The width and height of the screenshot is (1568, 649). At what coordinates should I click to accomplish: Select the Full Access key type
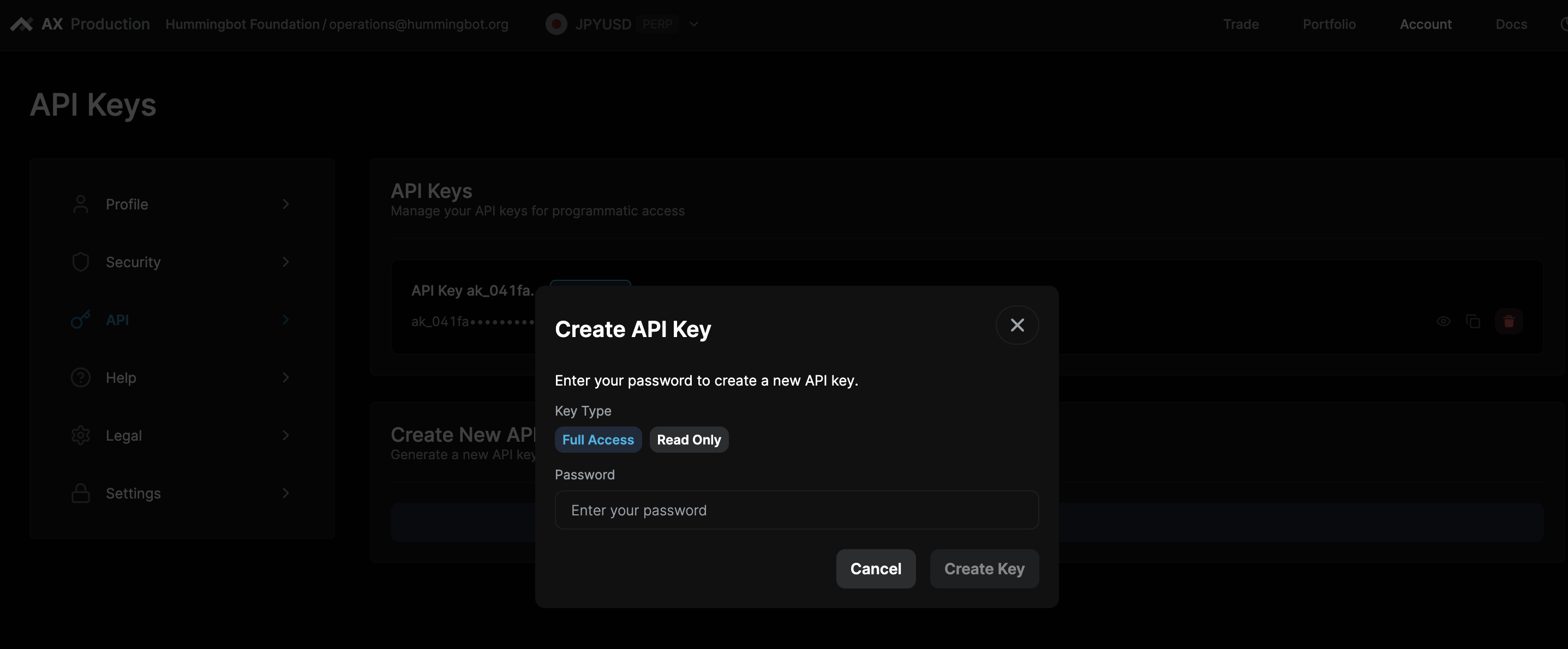[598, 440]
